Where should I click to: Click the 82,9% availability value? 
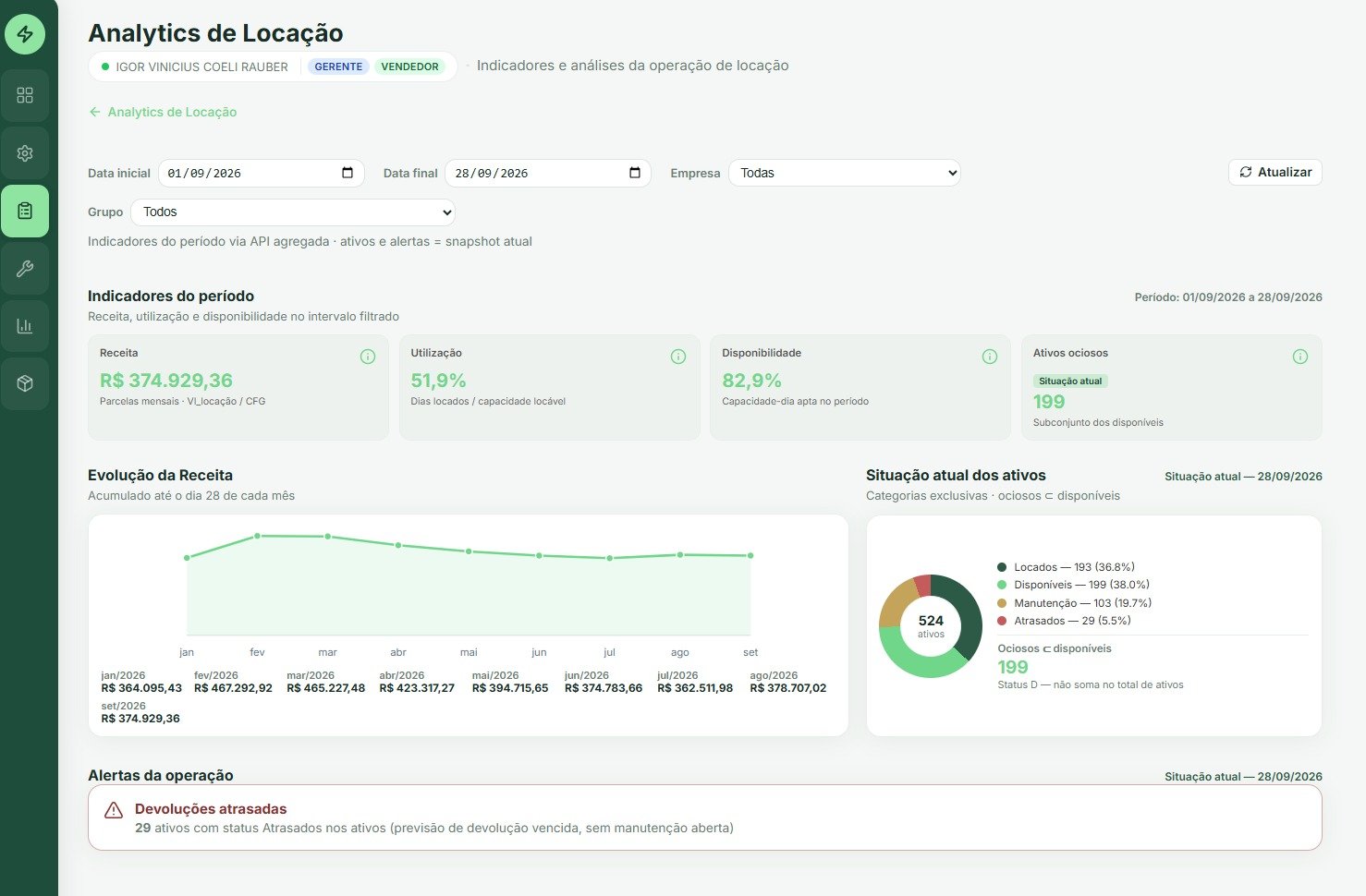point(751,381)
